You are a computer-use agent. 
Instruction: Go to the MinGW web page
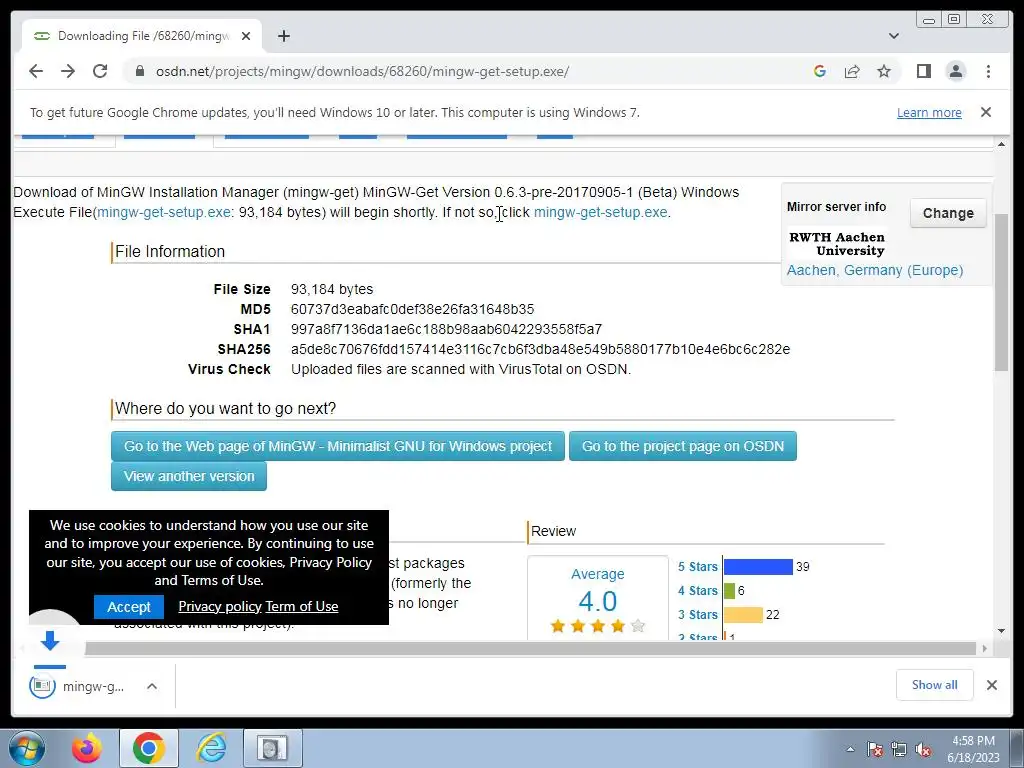coord(338,446)
